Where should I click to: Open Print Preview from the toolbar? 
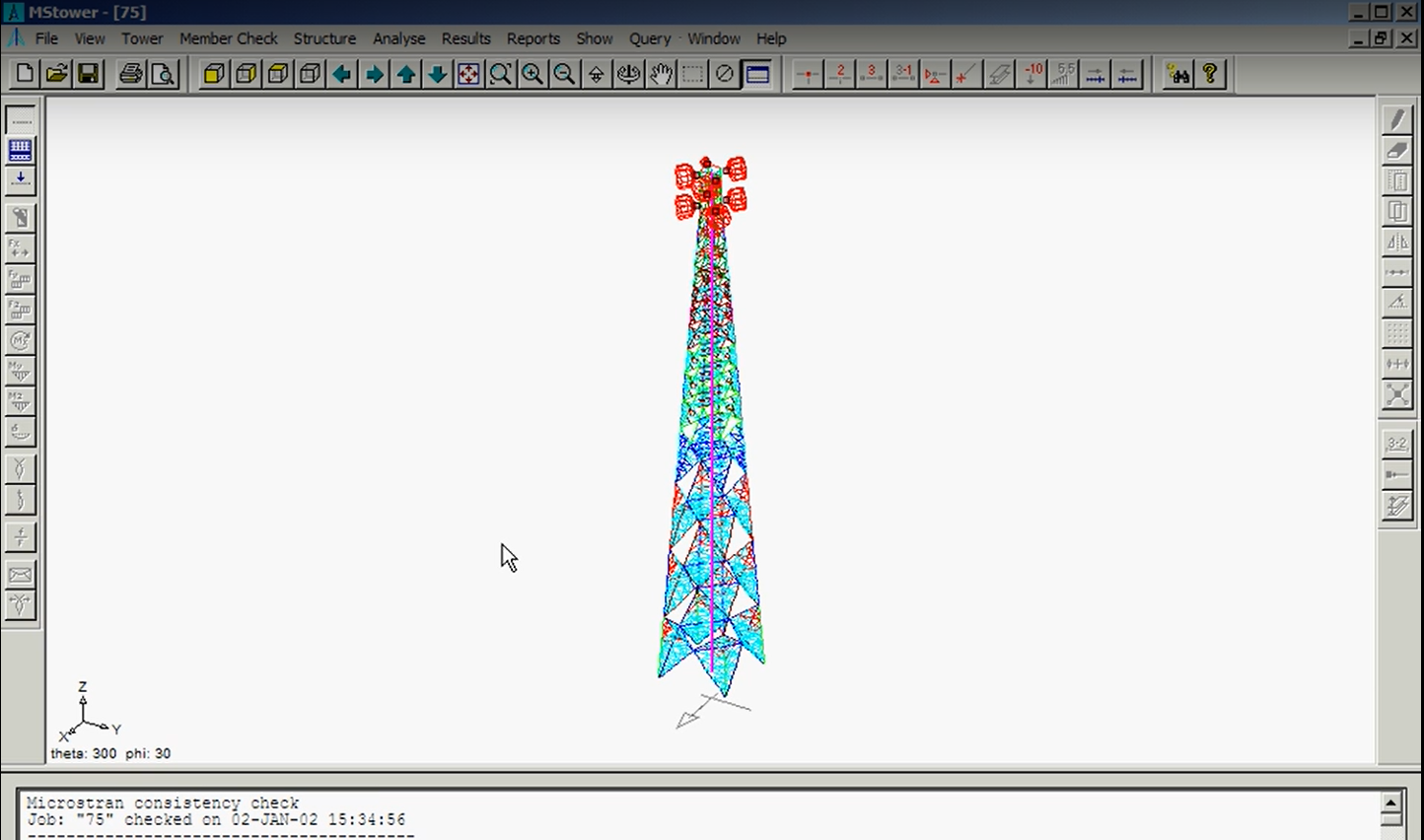coord(163,74)
